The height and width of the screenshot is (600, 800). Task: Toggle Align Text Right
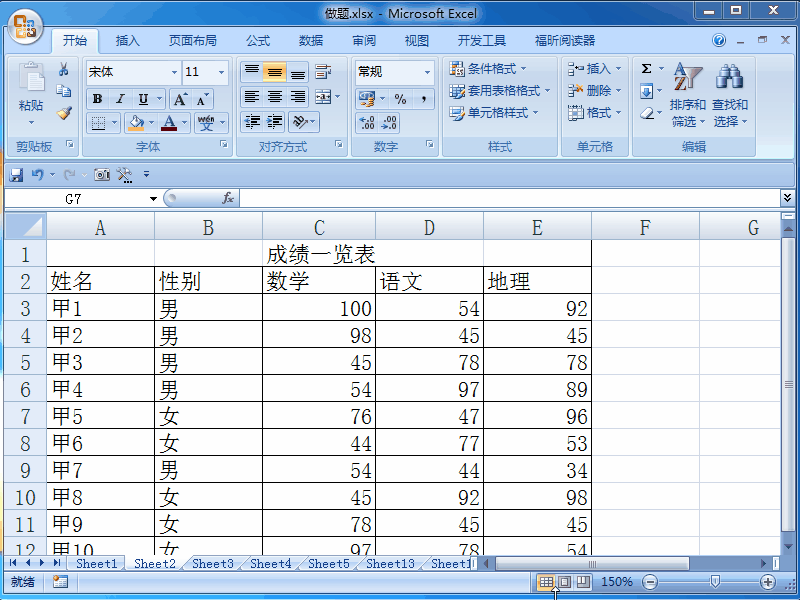[298, 96]
